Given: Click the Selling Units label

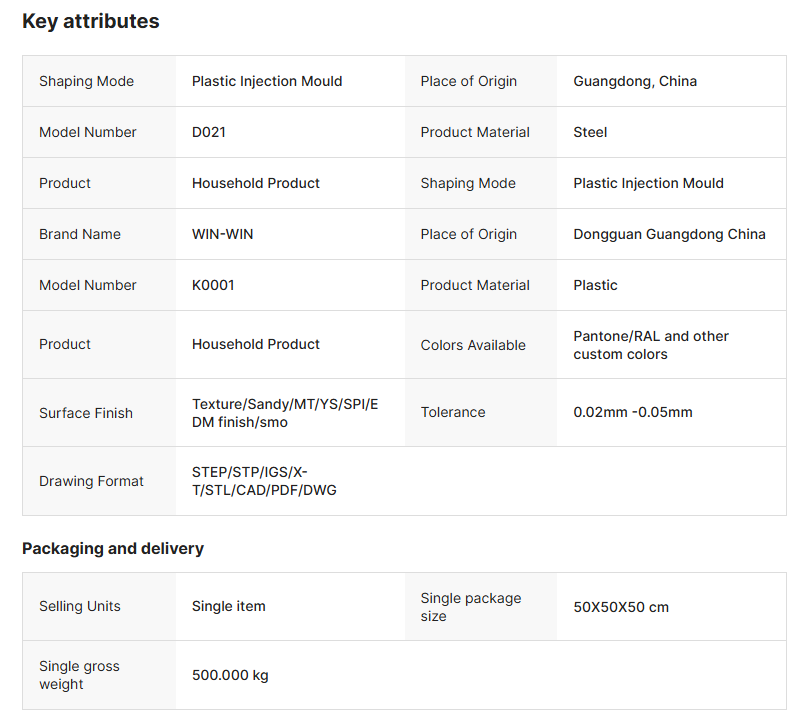Looking at the screenshot, I should 80,606.
